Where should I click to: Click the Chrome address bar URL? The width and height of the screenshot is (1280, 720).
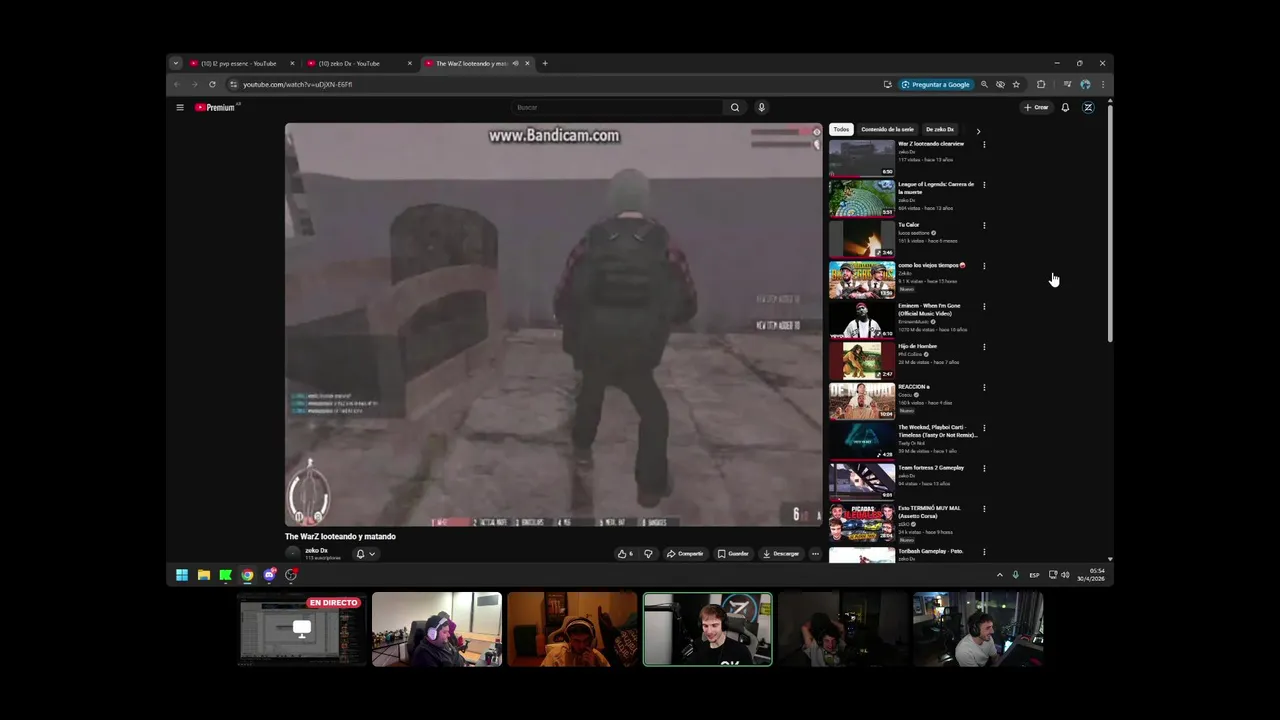coord(297,84)
